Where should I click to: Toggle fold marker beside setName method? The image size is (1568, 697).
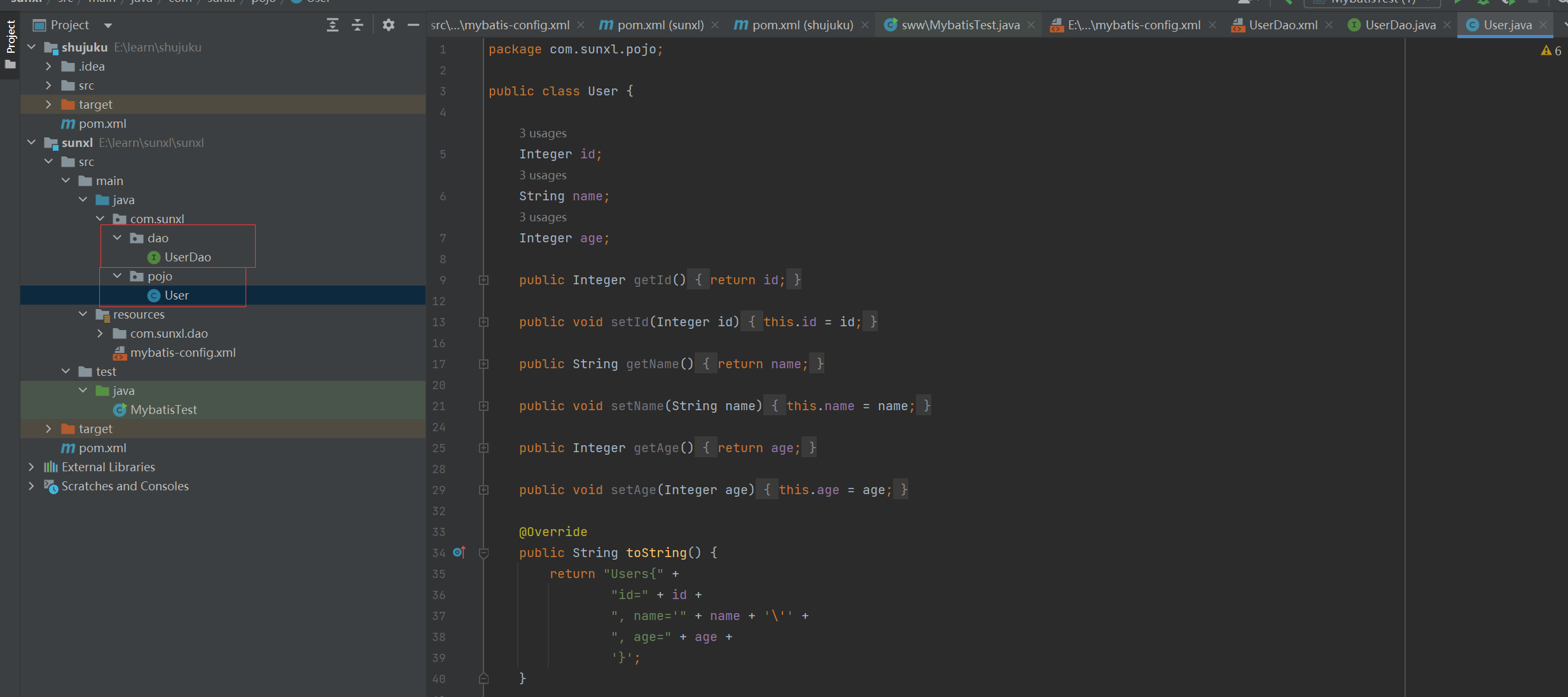483,406
